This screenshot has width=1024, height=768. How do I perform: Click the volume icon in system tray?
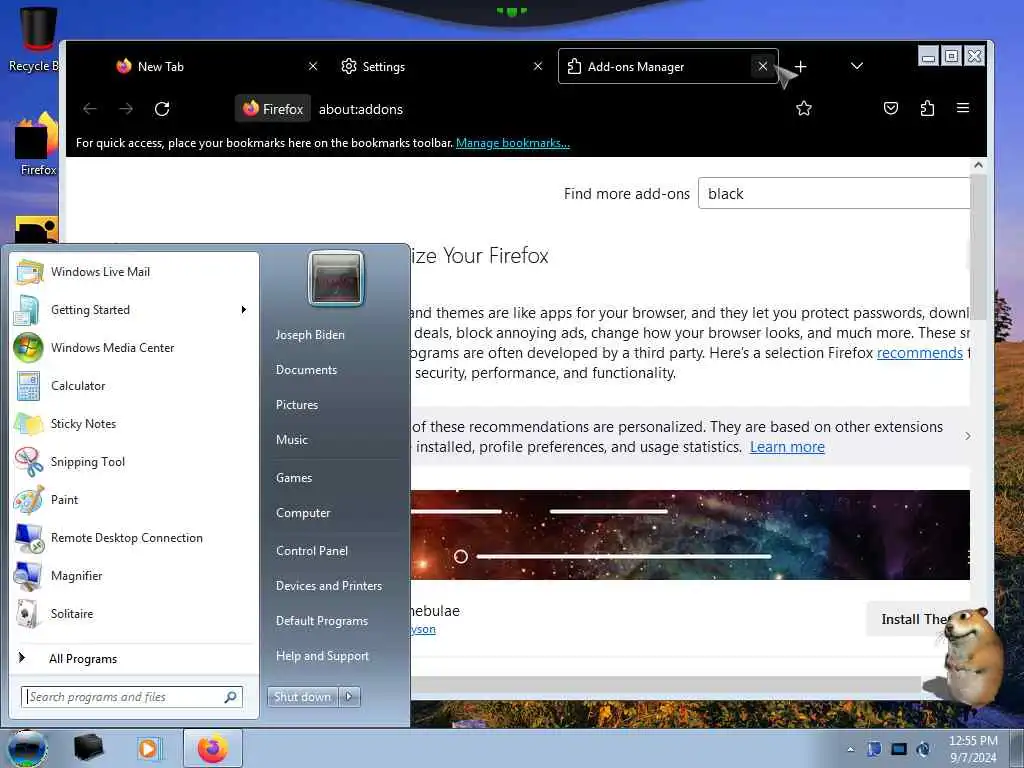tap(923, 749)
